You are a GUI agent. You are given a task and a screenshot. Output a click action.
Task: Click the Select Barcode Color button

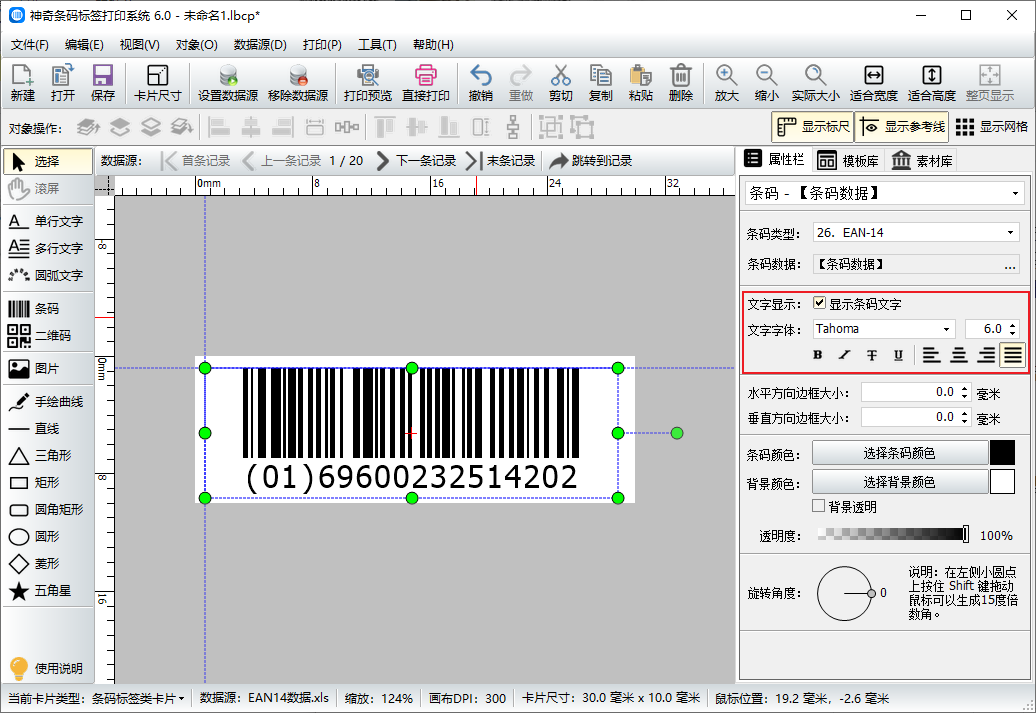tap(899, 453)
